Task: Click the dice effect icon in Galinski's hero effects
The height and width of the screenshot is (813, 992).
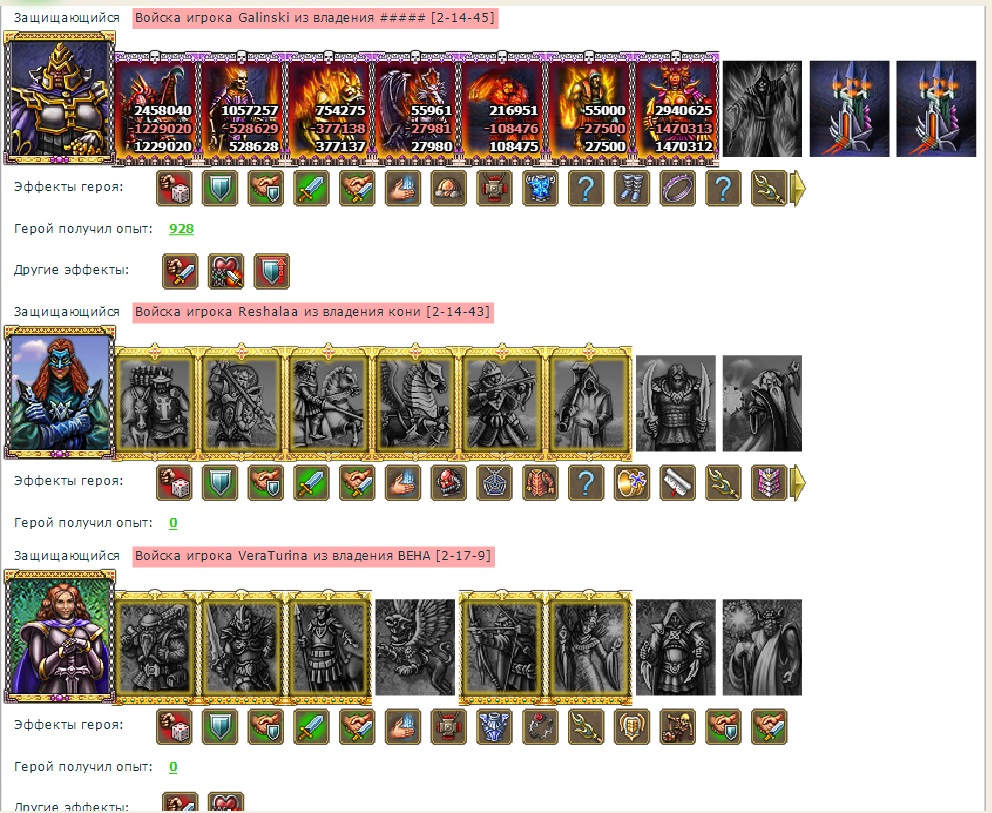Action: coord(174,188)
